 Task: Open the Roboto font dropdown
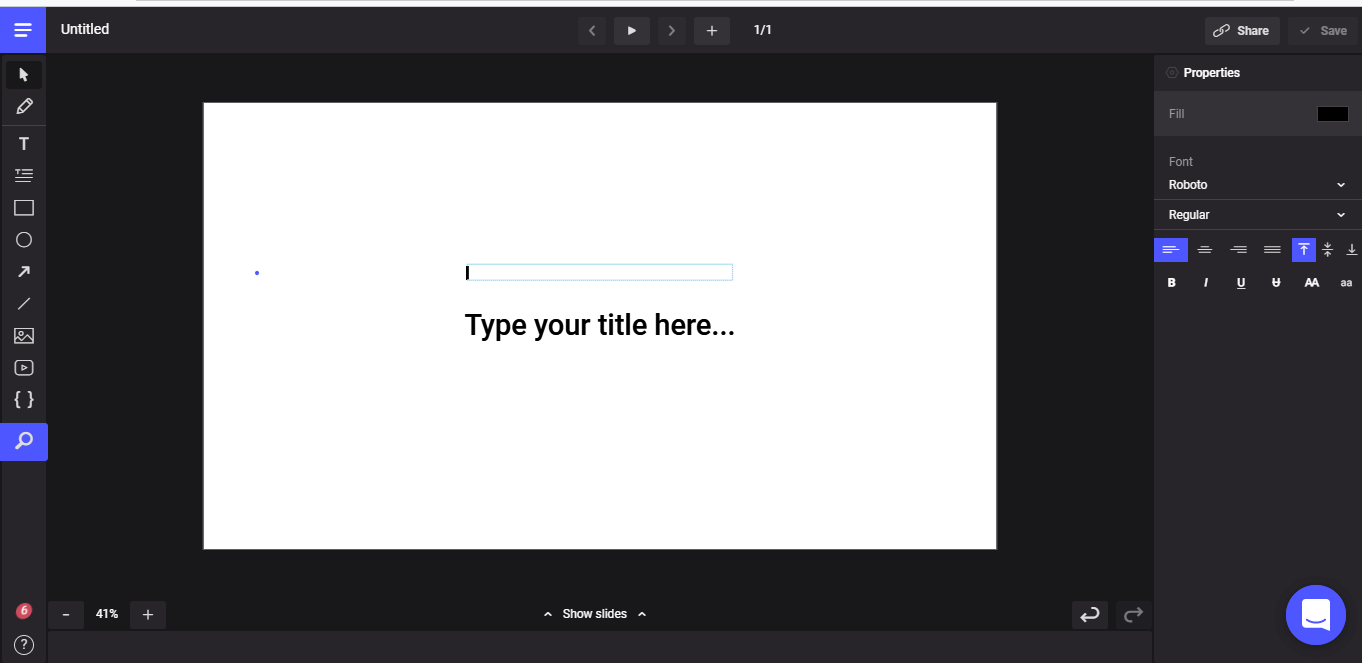[x=1257, y=185]
